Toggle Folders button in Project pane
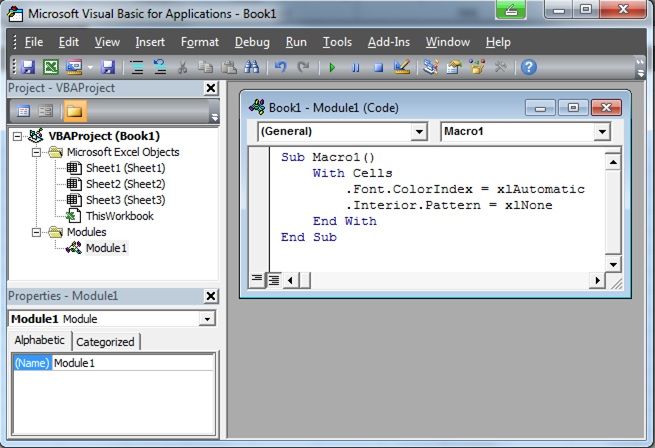The width and height of the screenshot is (655, 448). point(75,111)
